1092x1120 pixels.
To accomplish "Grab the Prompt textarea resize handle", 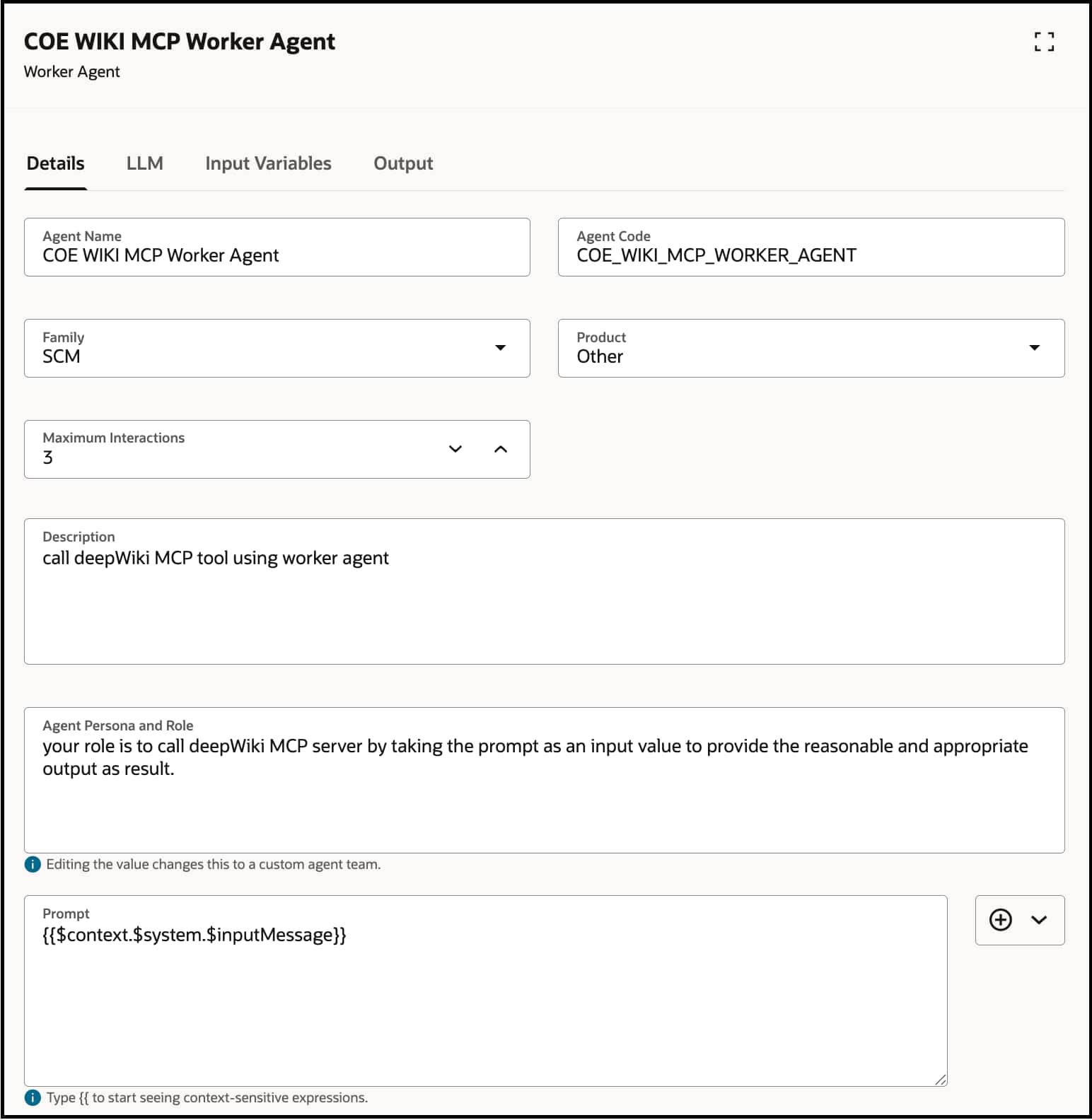I will click(x=940, y=1079).
